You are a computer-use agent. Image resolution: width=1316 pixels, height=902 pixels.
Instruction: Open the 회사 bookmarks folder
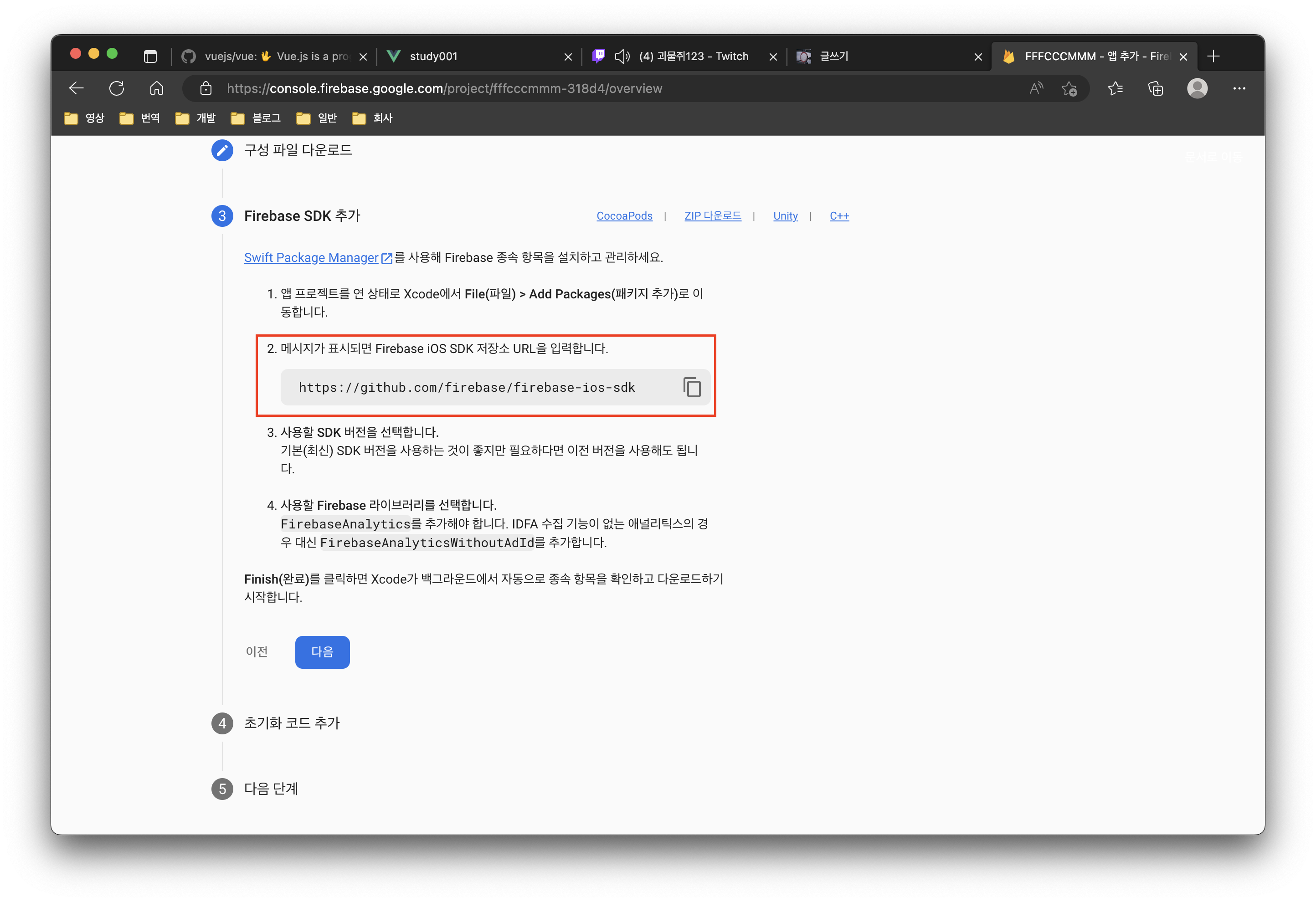click(371, 118)
